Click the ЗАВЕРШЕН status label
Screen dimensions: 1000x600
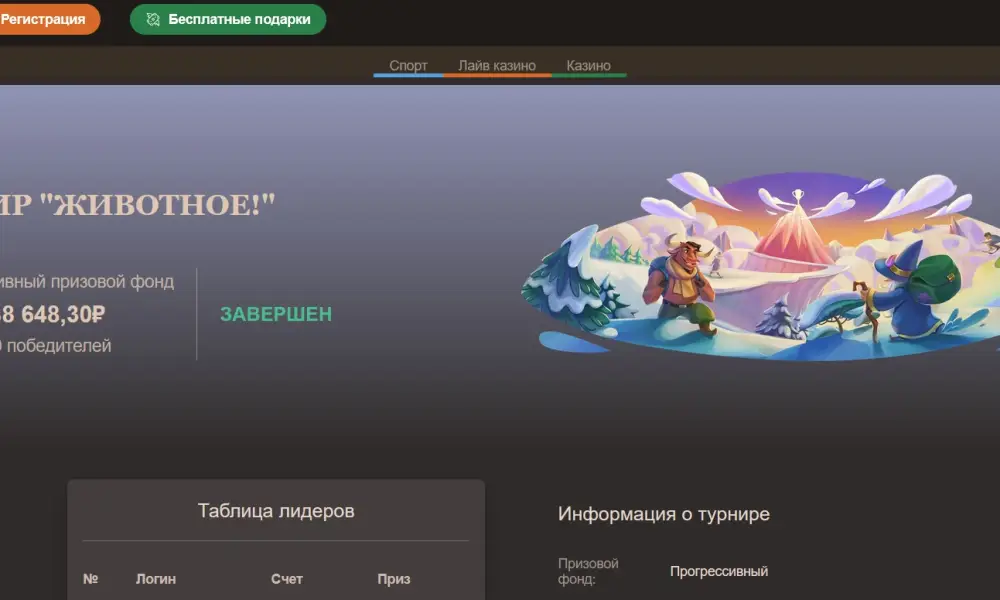pyautogui.click(x=276, y=314)
